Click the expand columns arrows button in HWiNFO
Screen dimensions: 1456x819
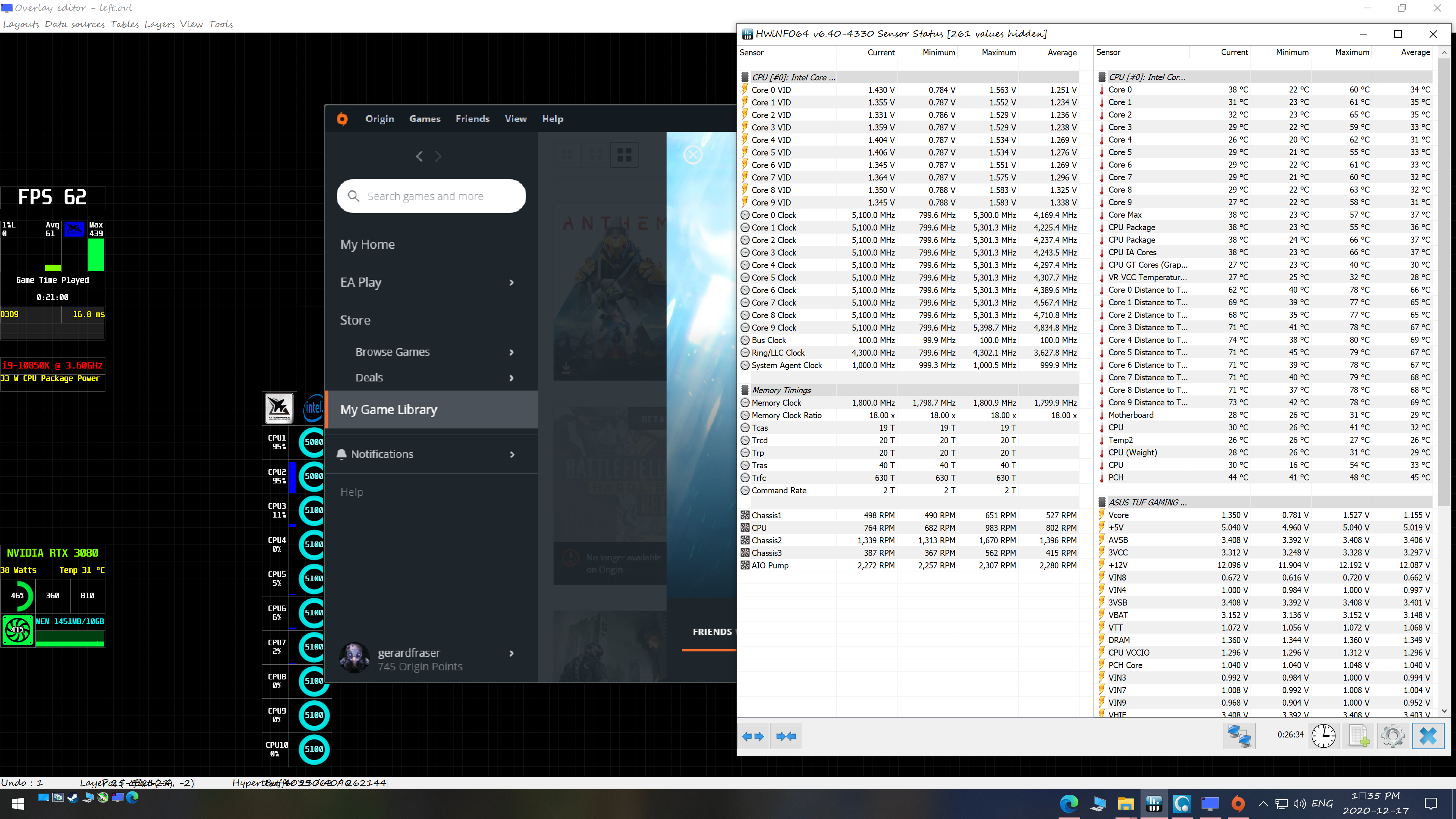pos(753,736)
